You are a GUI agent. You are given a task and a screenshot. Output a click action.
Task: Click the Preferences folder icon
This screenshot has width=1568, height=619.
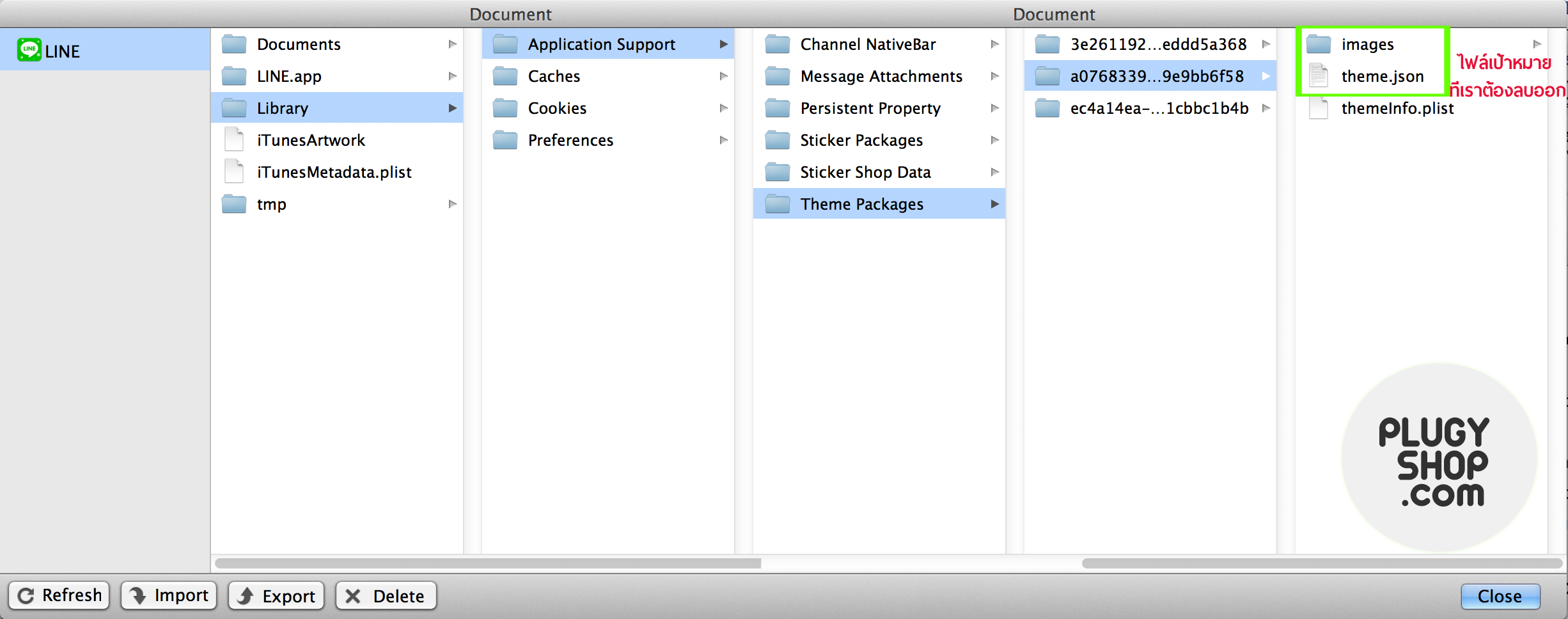[x=505, y=140]
